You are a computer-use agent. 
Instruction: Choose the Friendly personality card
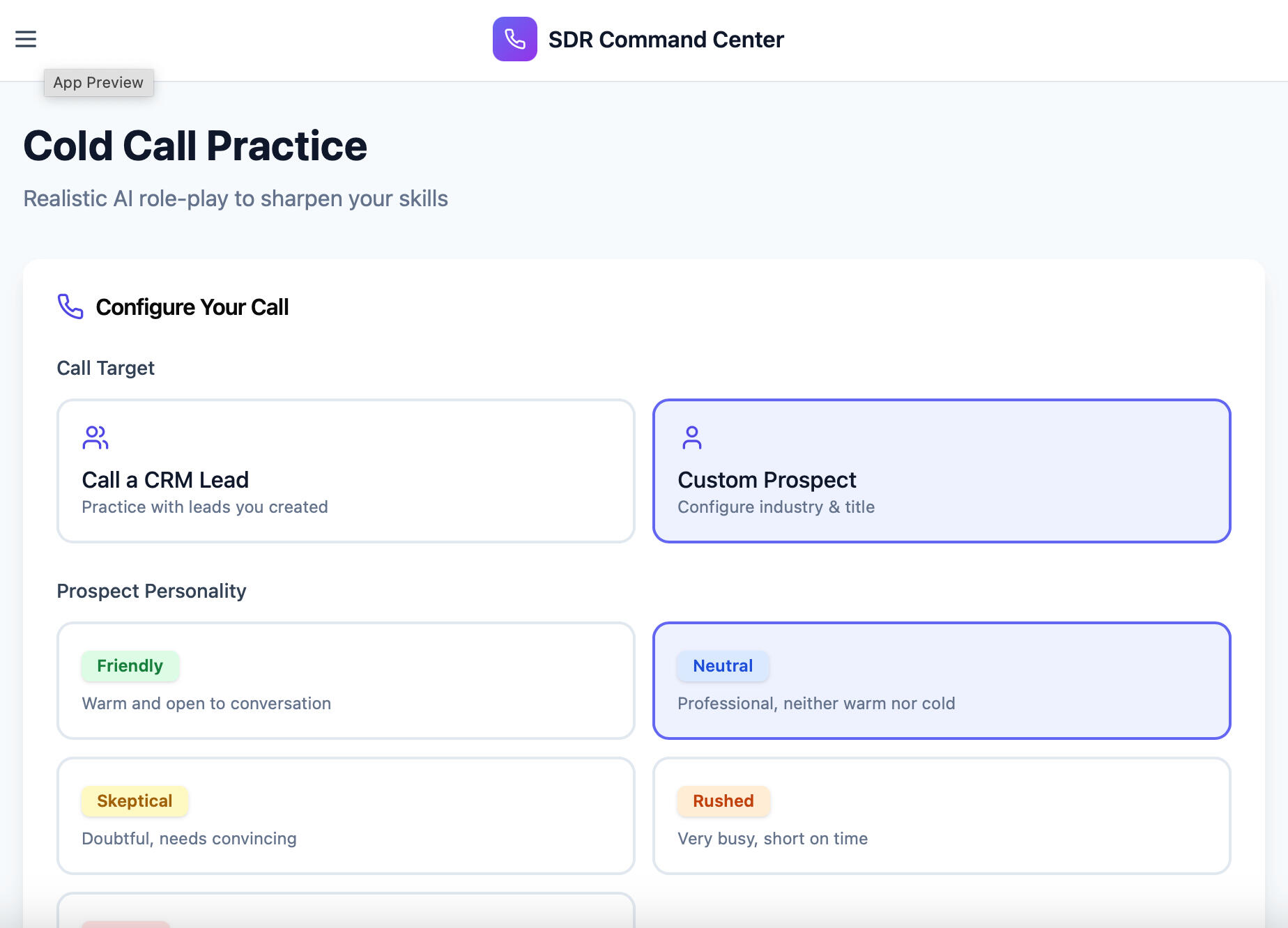coord(346,681)
